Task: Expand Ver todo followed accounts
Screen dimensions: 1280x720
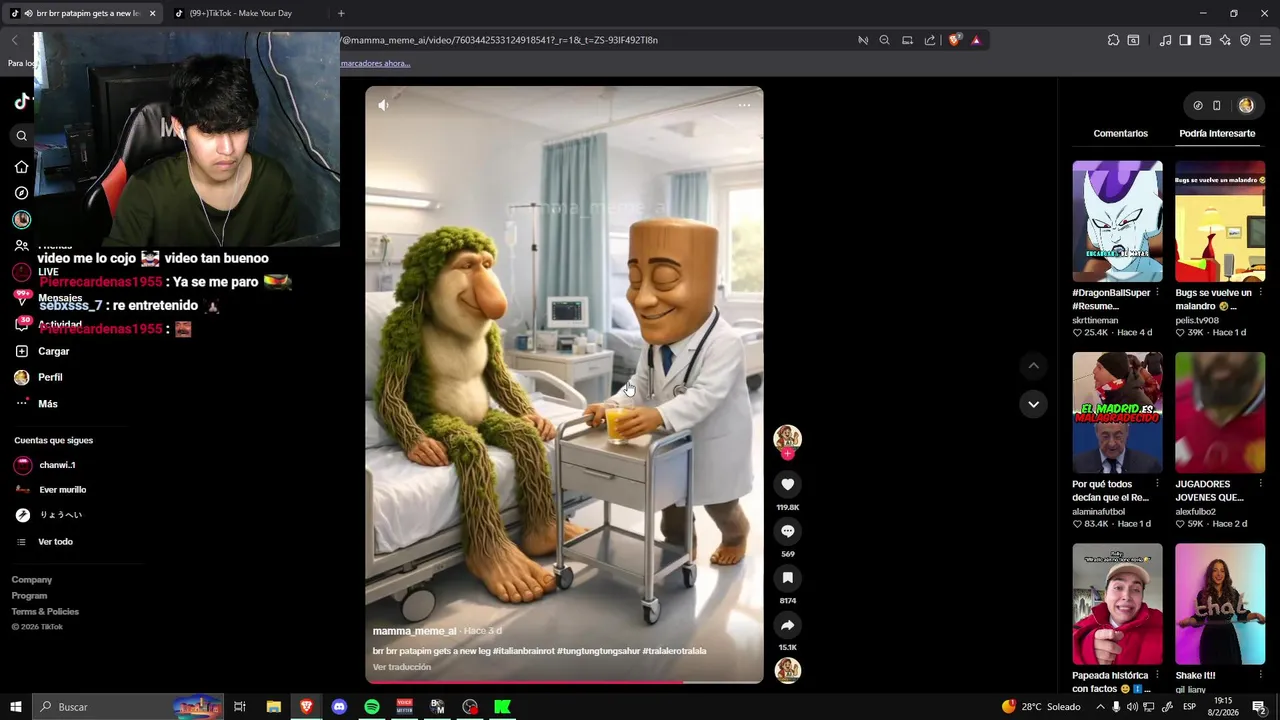Action: (44, 541)
